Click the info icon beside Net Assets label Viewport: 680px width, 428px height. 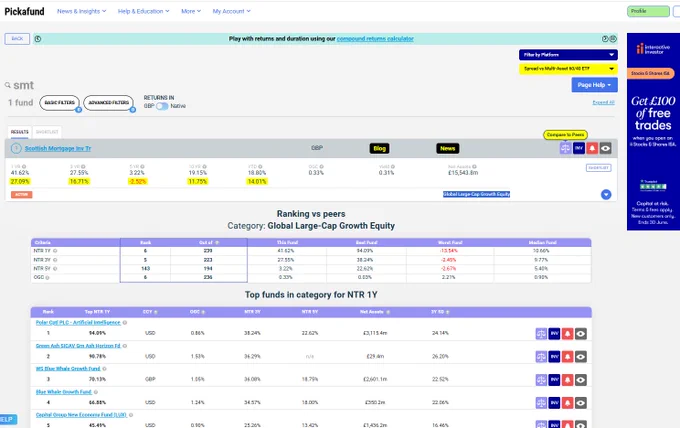[x=474, y=167]
